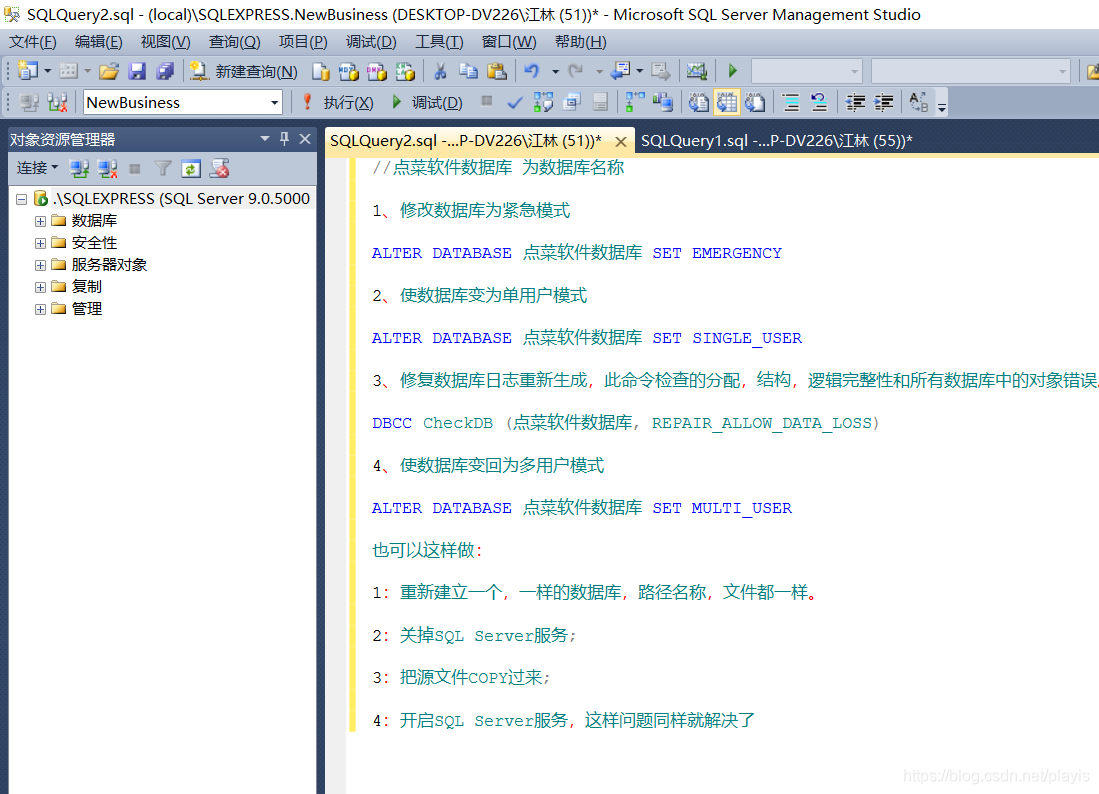Open the 连接 dropdown in Object Explorer
This screenshot has height=794, width=1099.
point(37,168)
